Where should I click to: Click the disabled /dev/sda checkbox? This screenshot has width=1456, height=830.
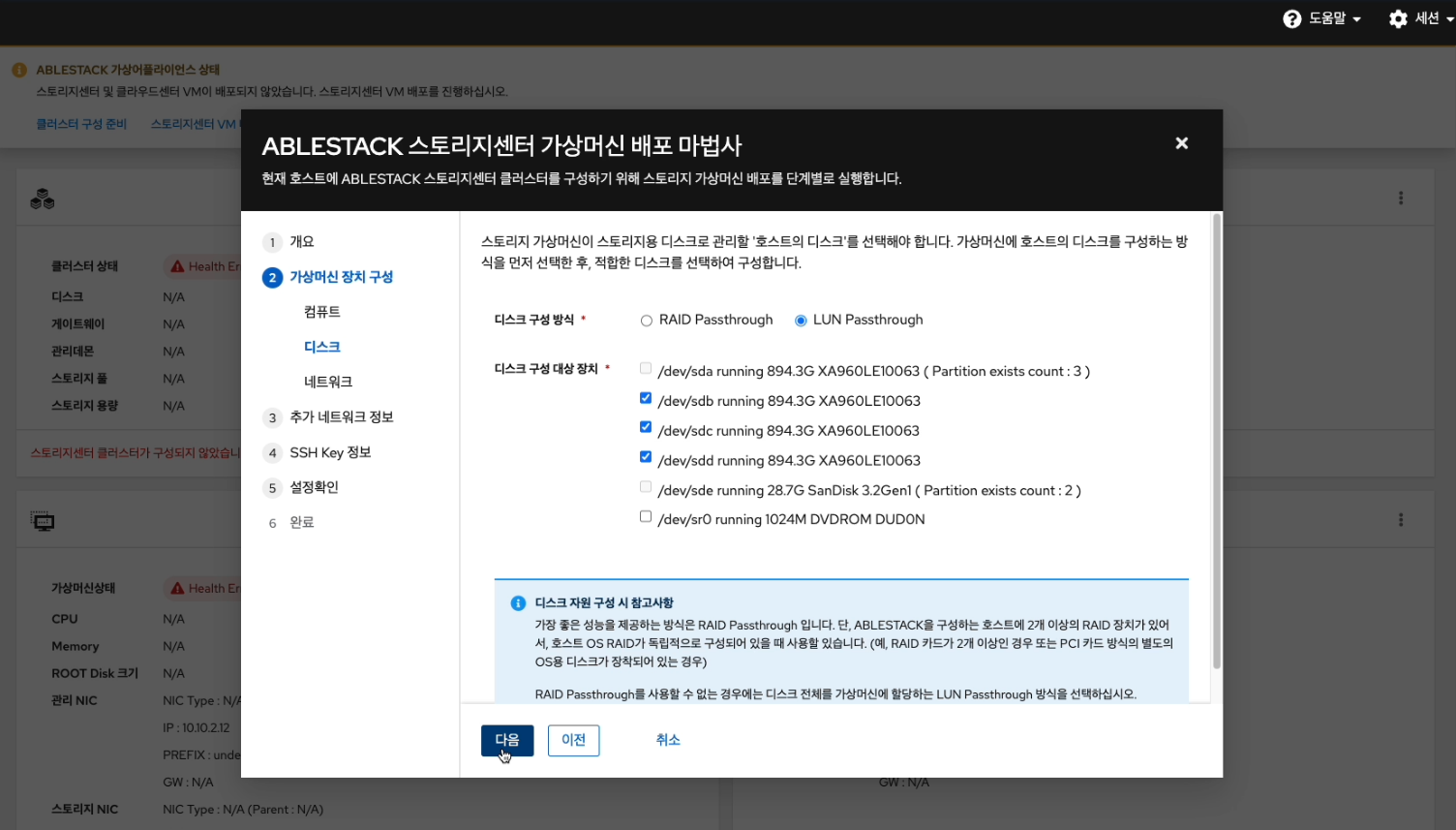(x=646, y=368)
